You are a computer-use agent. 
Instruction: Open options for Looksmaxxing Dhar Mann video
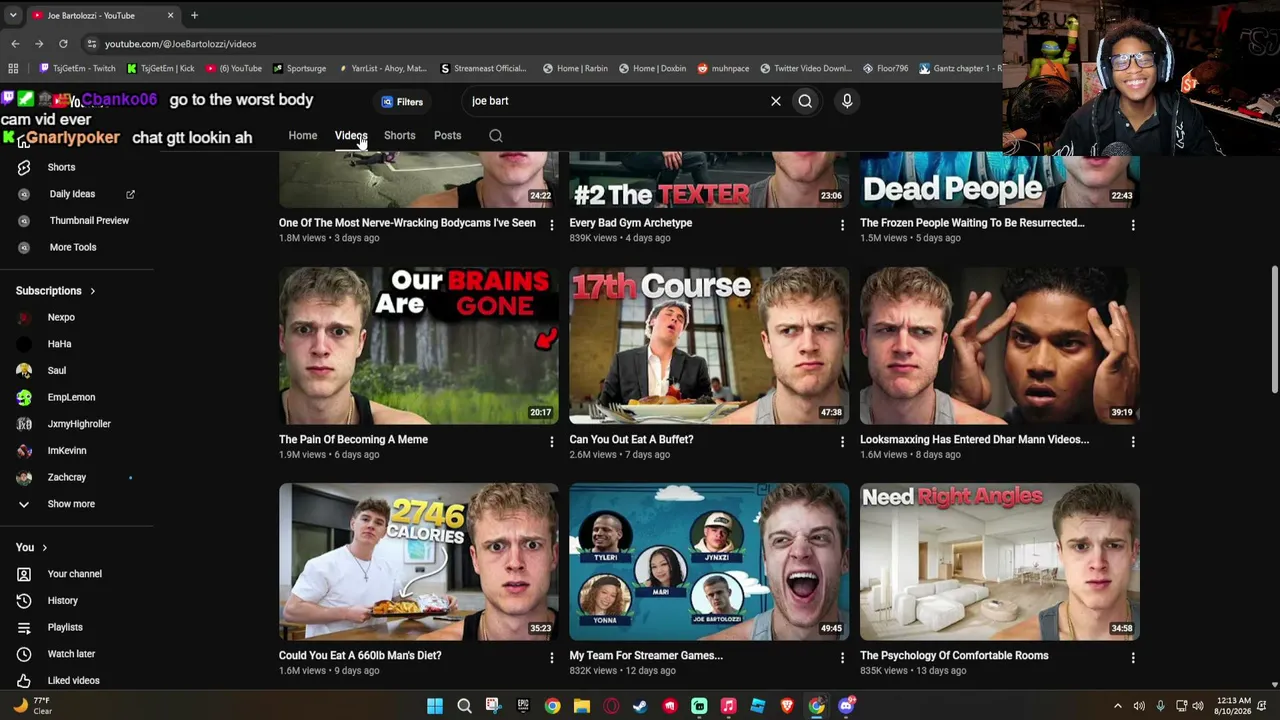(1133, 441)
